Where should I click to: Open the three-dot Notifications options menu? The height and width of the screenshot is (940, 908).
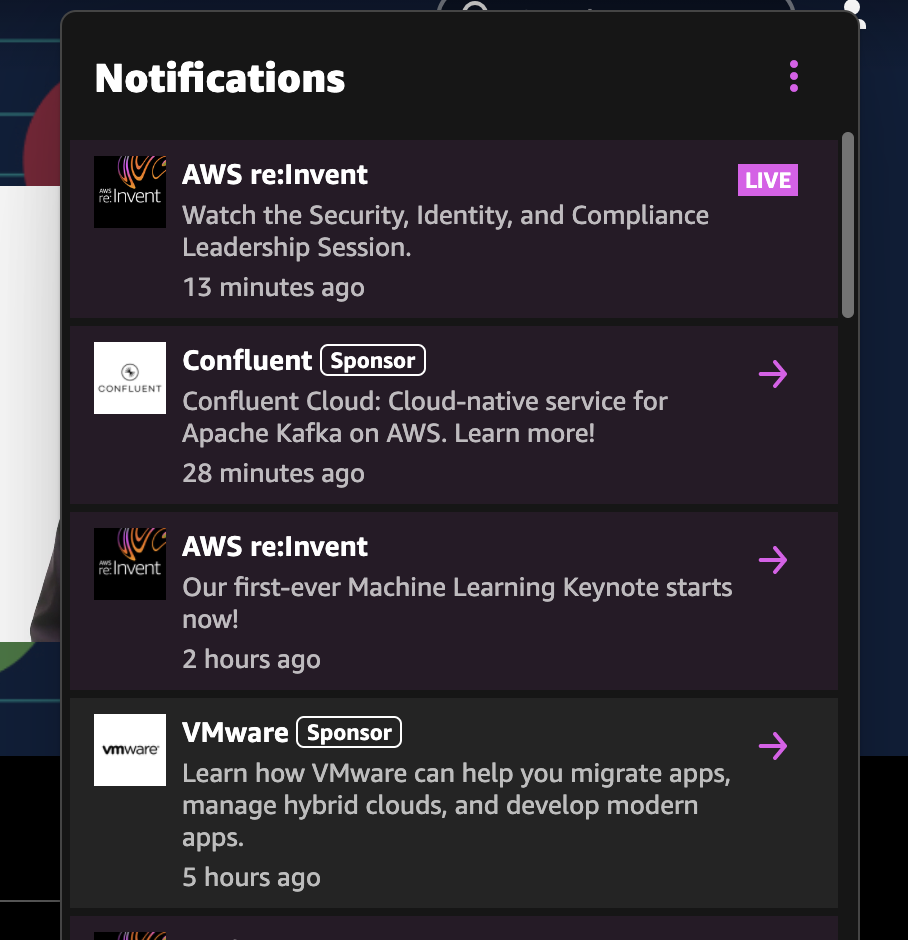pyautogui.click(x=794, y=76)
